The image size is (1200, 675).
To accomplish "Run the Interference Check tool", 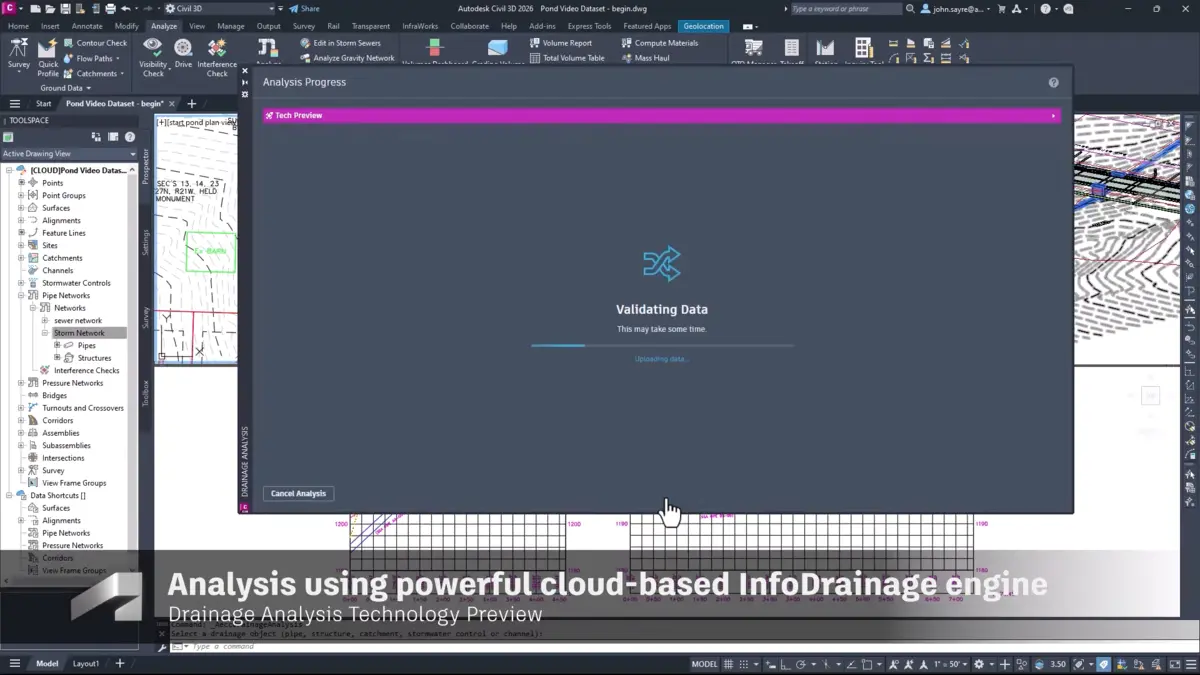I will click(x=217, y=58).
